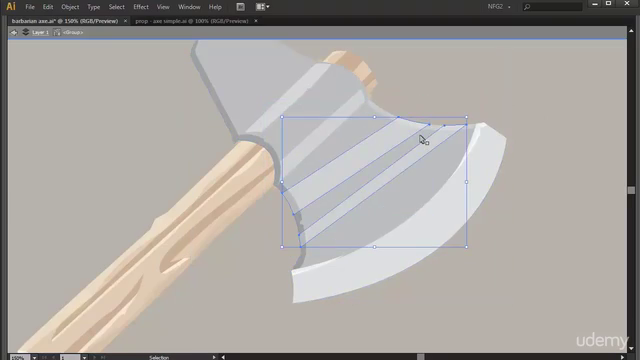Go to the last artboard
640x360 pixels.
pos(103,358)
